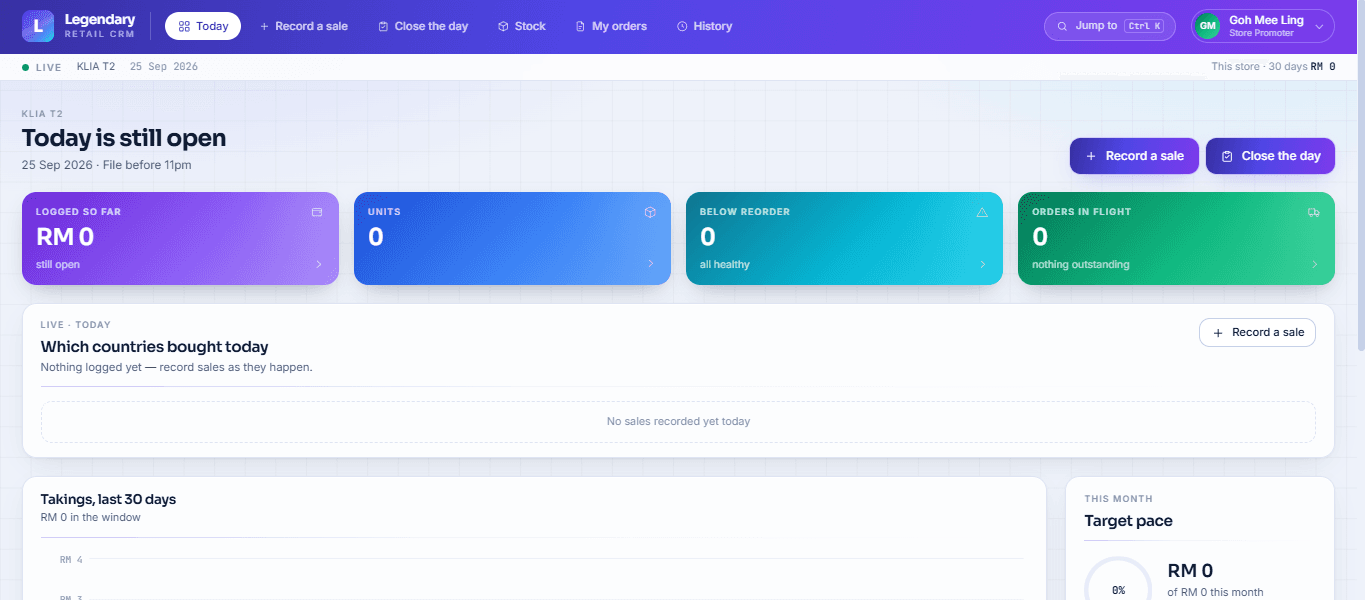Viewport: 1365px width, 600px height.
Task: Click This store 30 days RM 0
Action: (1273, 67)
